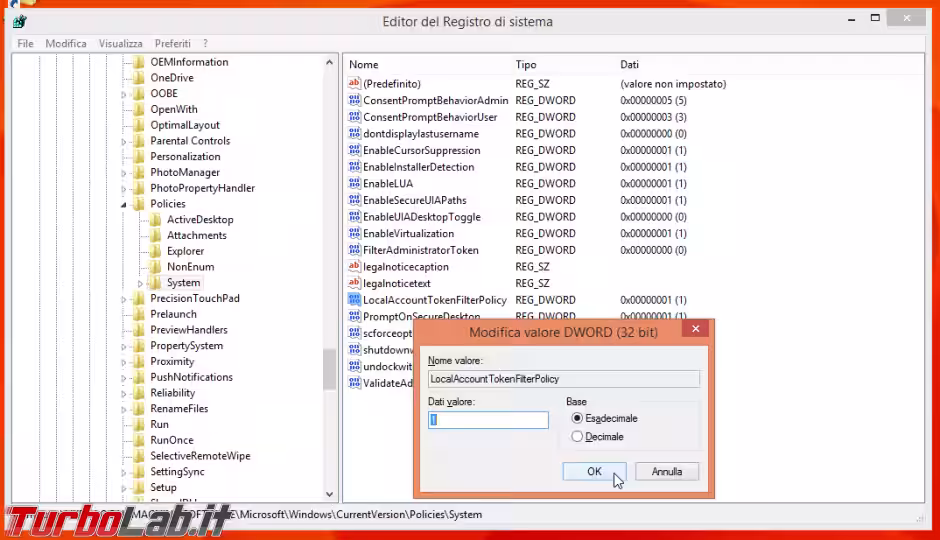Collapse the Policies tree node
Viewport: 940px width, 540px height.
[x=125, y=204]
